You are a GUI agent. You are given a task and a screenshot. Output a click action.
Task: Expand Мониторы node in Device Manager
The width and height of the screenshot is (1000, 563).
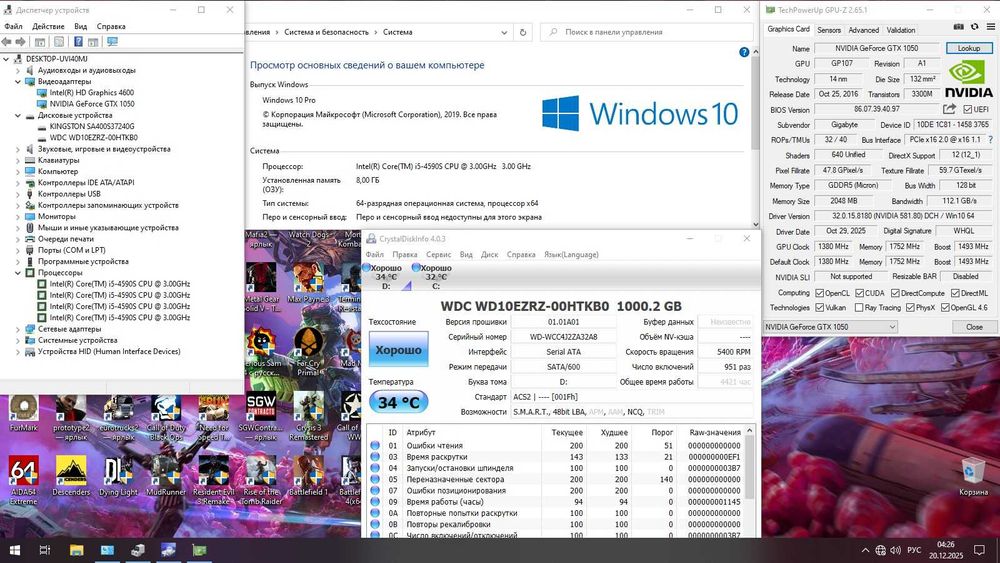(x=18, y=217)
